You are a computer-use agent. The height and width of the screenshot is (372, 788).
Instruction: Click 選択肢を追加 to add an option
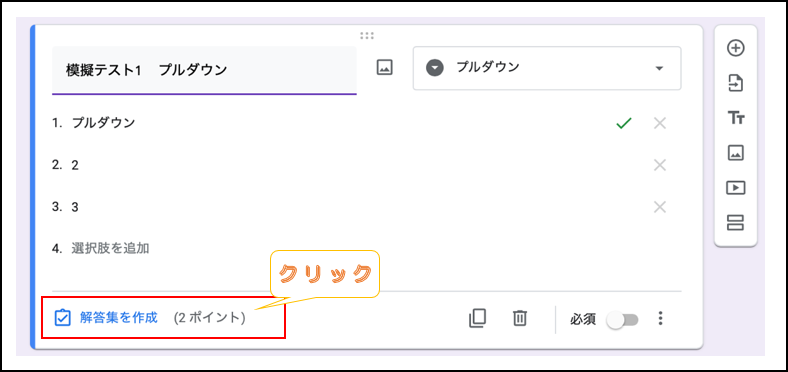110,248
